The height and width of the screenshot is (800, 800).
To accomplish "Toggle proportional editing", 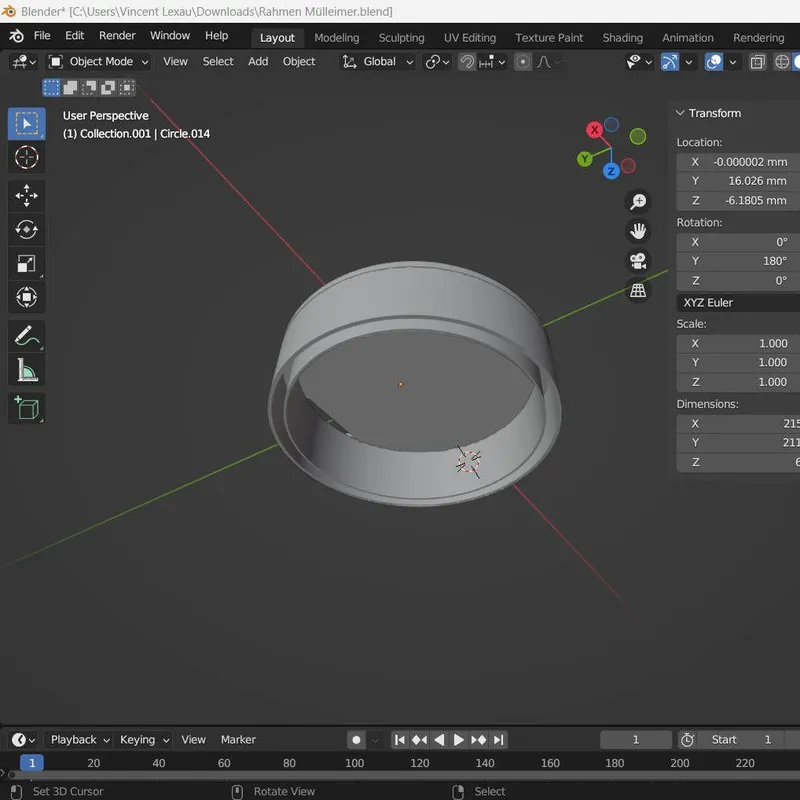I will click(x=523, y=62).
